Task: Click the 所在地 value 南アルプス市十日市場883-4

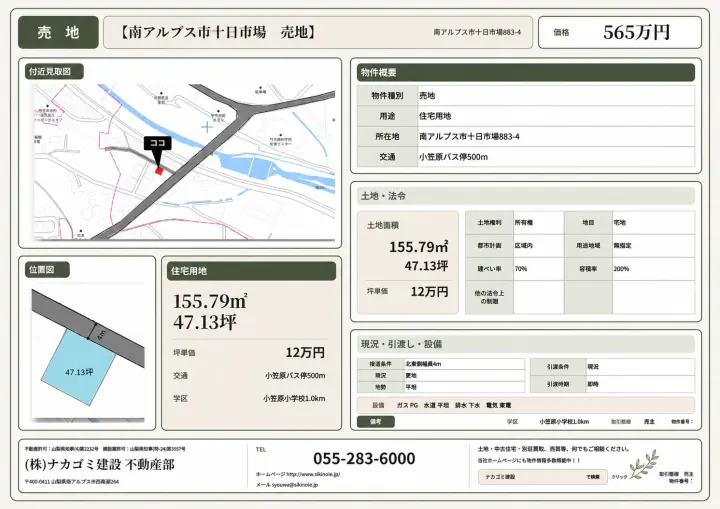Action: point(469,136)
